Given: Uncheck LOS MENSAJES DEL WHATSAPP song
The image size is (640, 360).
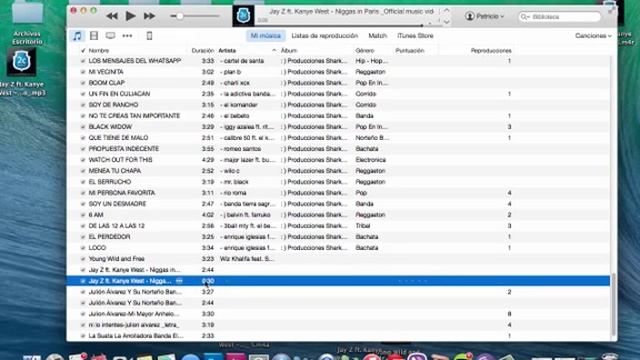Looking at the screenshot, I should (83, 61).
